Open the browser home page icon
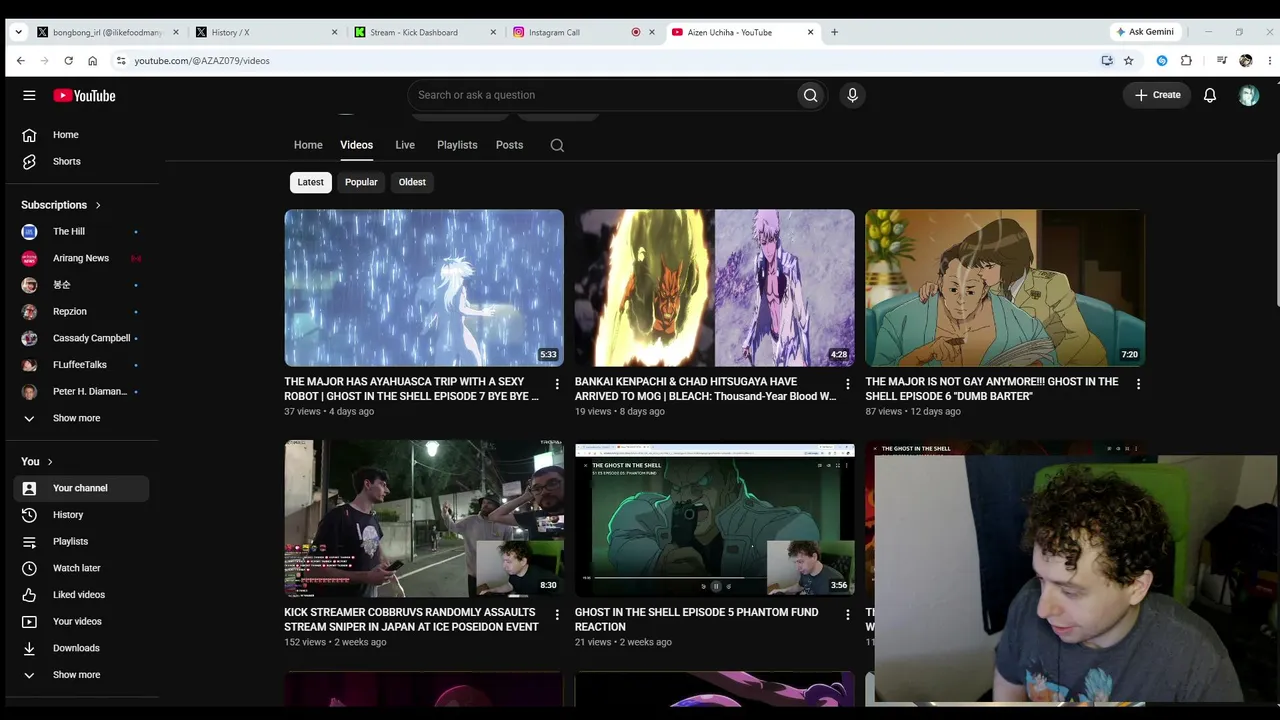 [92, 61]
